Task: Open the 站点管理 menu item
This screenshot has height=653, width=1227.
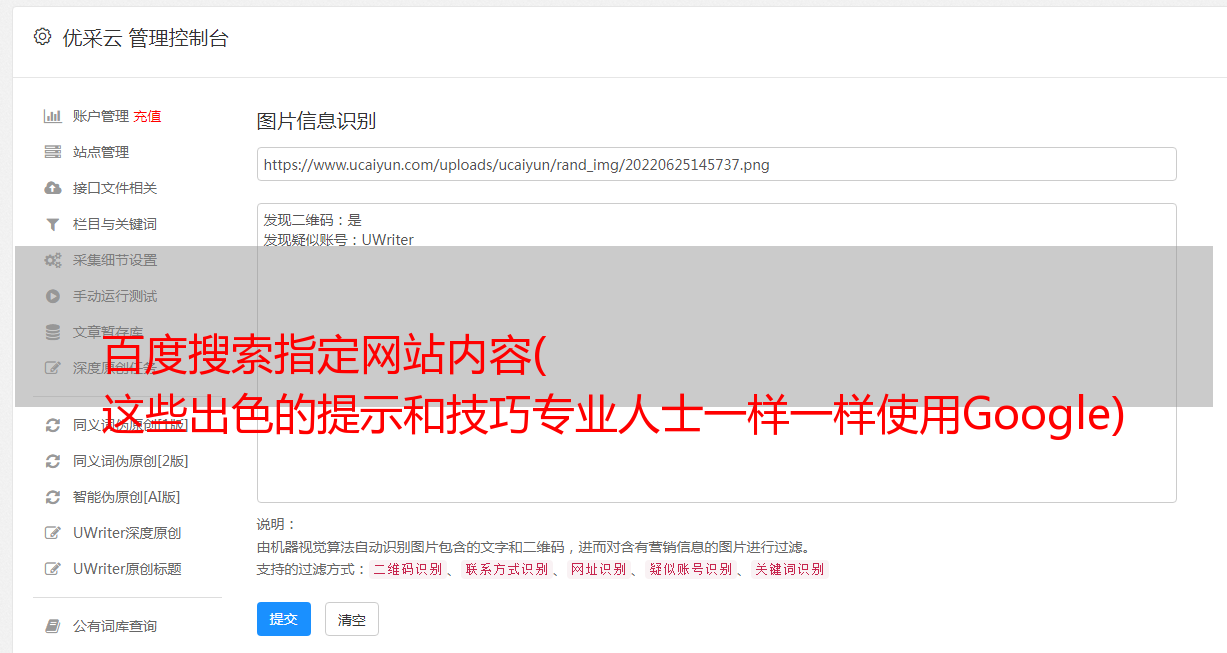Action: (x=101, y=152)
